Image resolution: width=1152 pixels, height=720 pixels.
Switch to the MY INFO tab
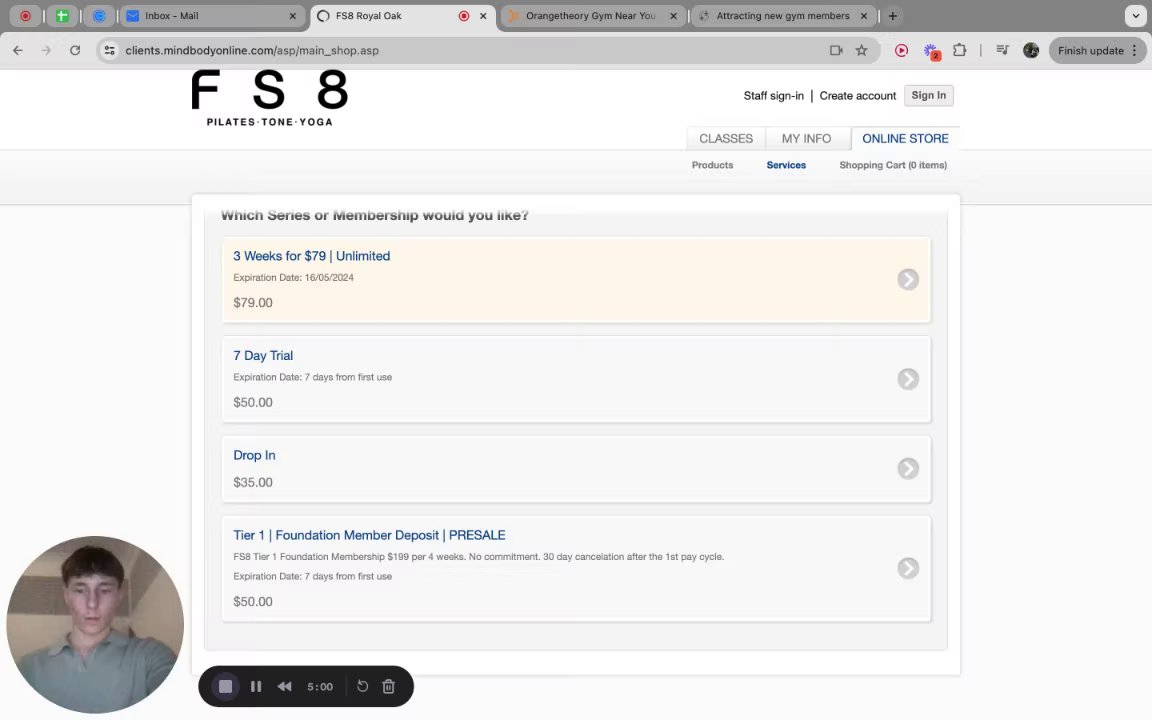point(806,139)
